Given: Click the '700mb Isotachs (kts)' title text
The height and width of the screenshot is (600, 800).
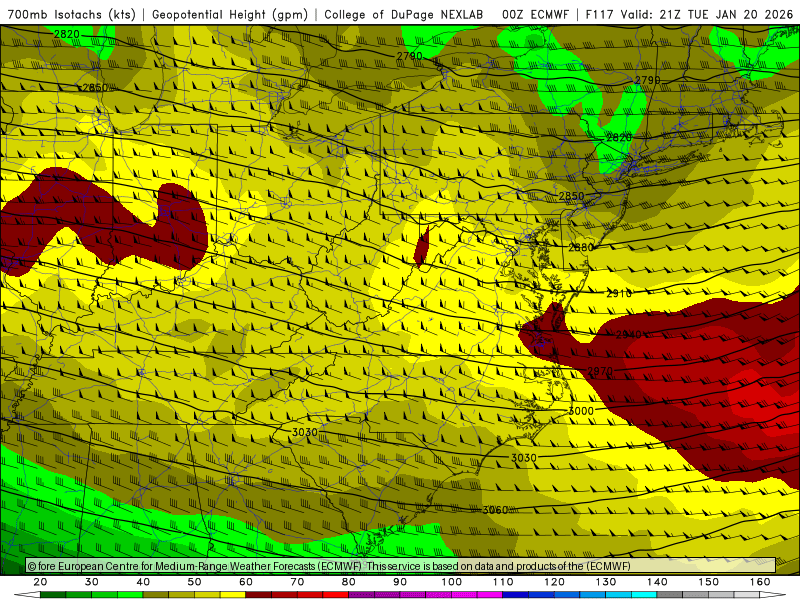Looking at the screenshot, I should pos(71,14).
